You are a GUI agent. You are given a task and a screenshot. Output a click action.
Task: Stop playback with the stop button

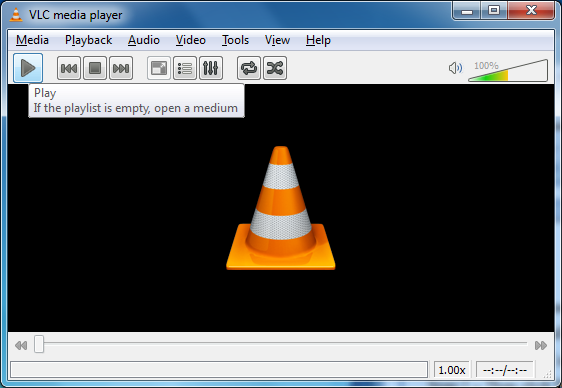tap(95, 68)
